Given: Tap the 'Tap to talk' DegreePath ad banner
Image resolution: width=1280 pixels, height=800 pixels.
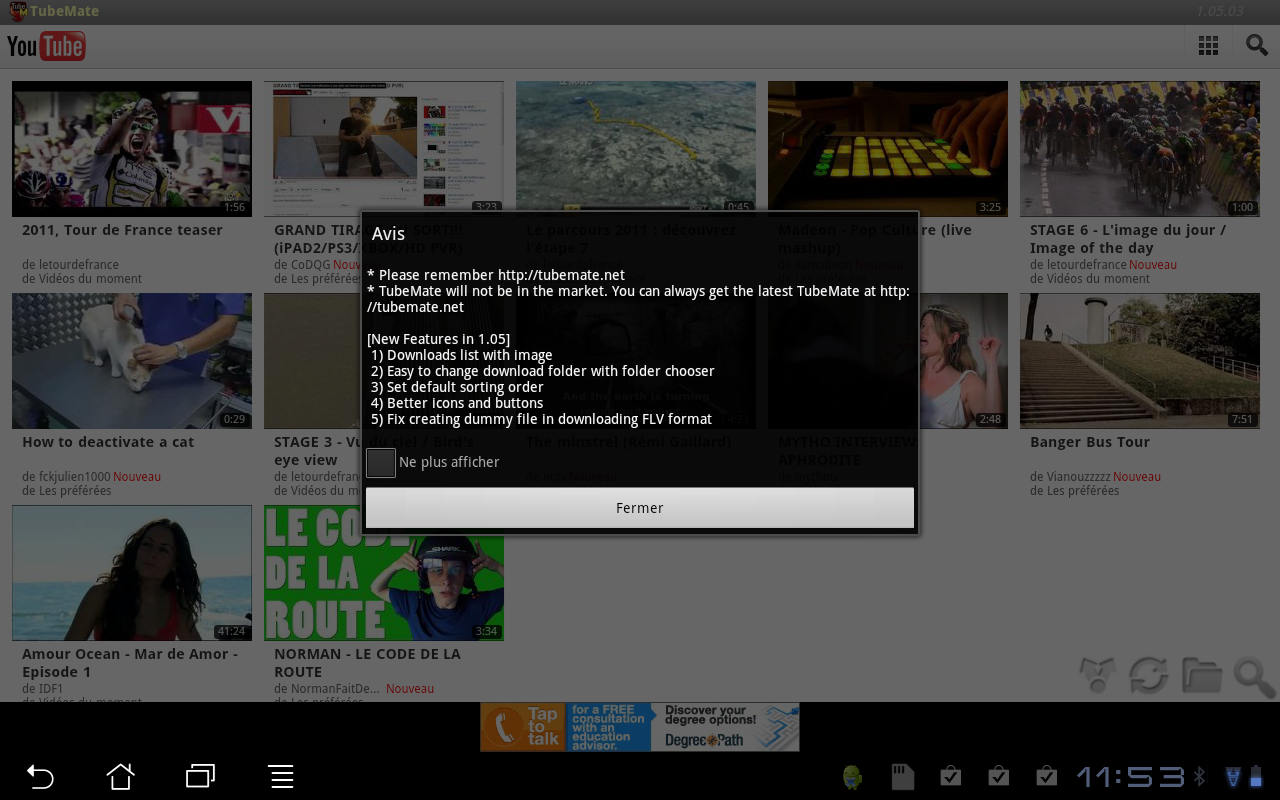Looking at the screenshot, I should click(x=640, y=727).
